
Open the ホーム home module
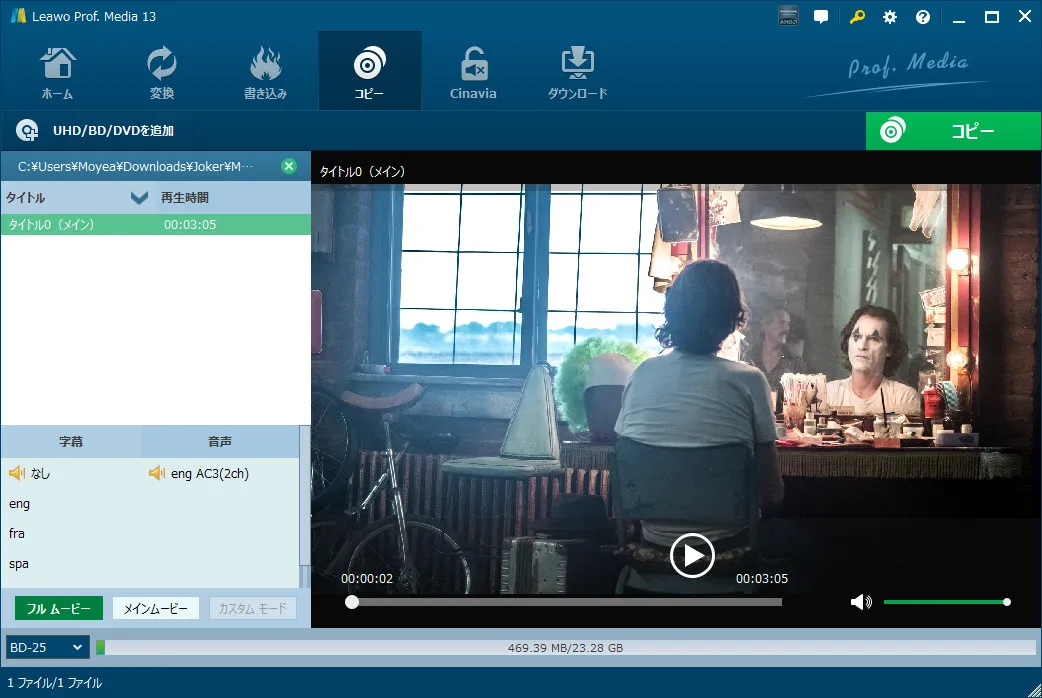click(x=58, y=72)
